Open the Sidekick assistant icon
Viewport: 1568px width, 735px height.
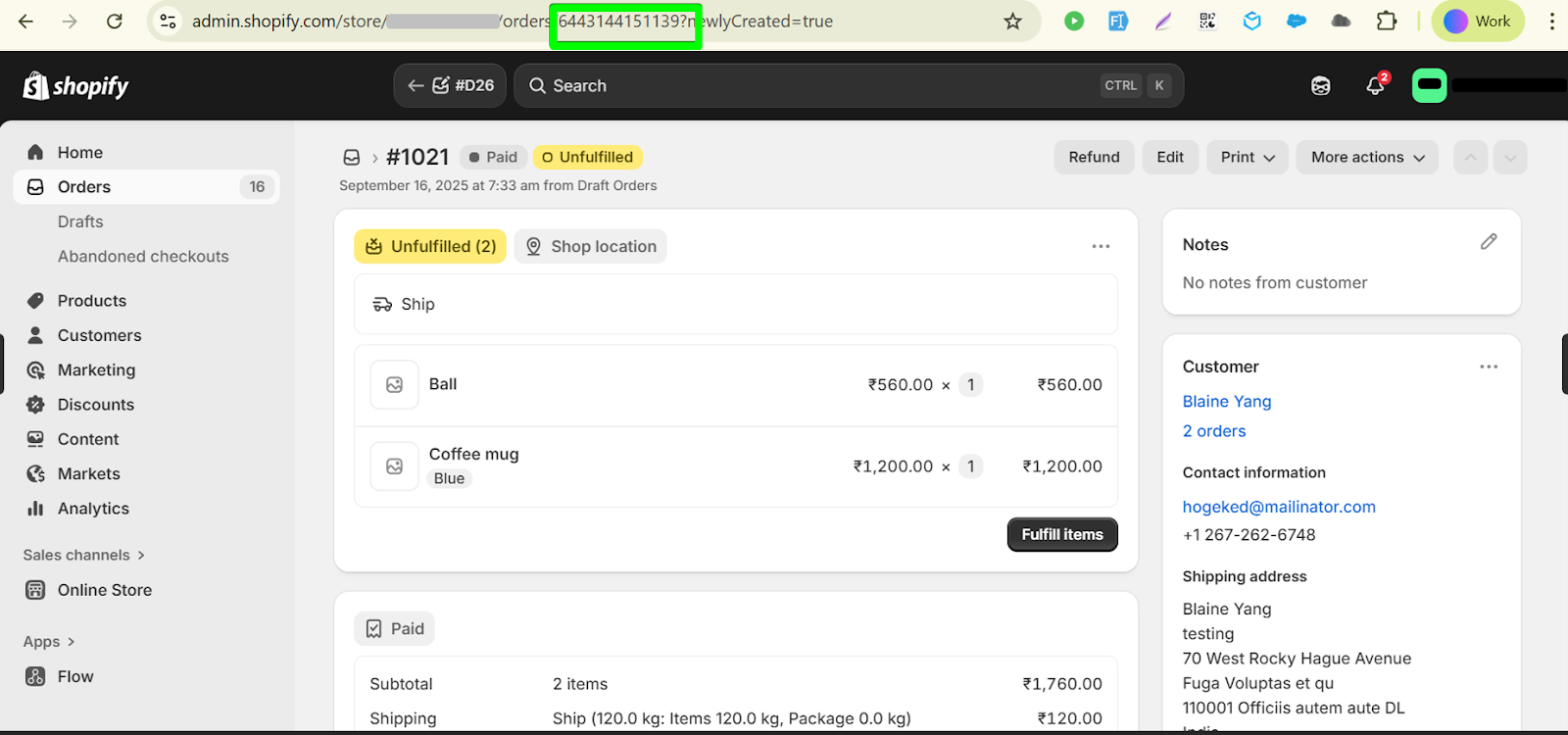[x=1321, y=86]
